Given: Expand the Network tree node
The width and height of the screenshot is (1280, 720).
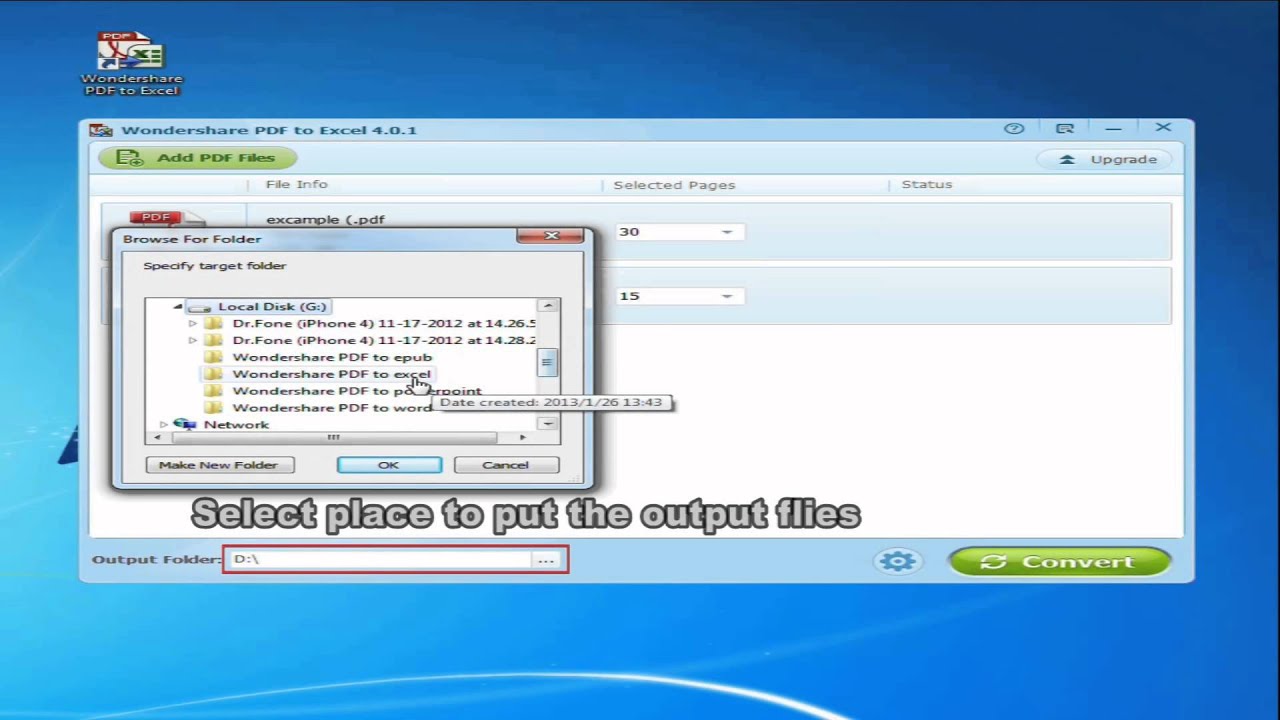Looking at the screenshot, I should (x=163, y=425).
